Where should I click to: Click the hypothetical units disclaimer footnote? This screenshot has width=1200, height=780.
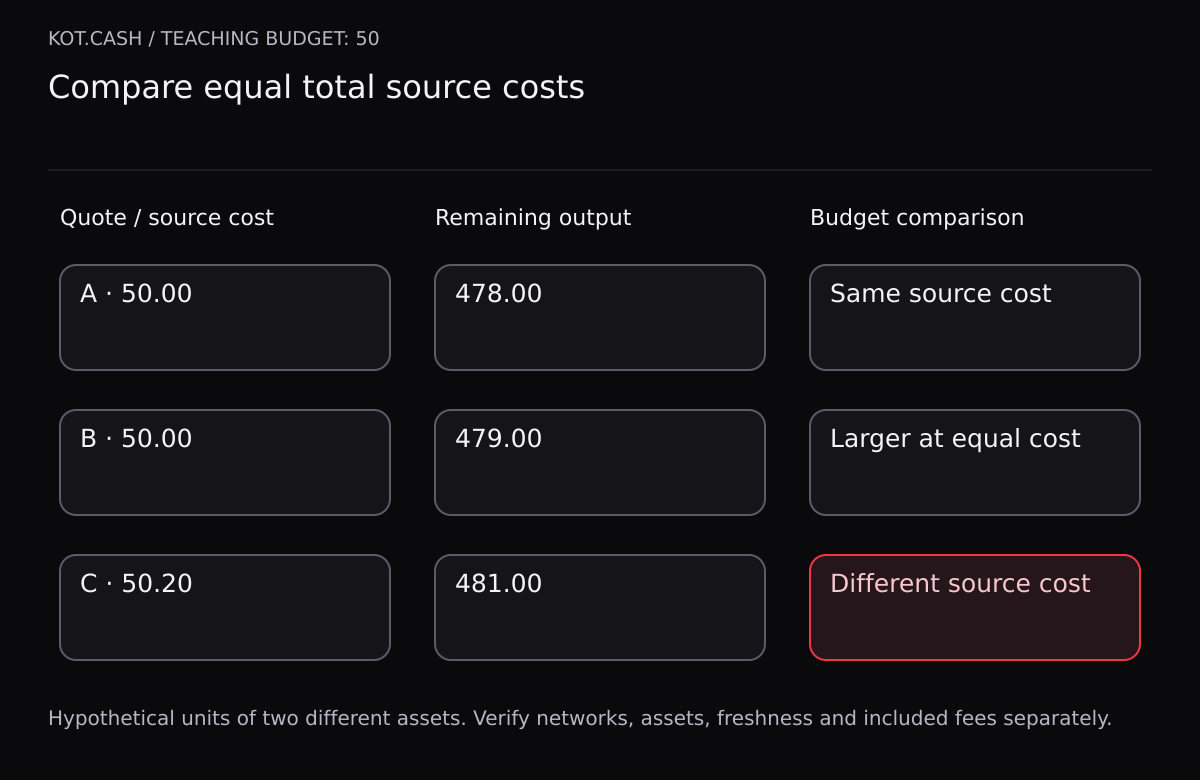point(580,718)
